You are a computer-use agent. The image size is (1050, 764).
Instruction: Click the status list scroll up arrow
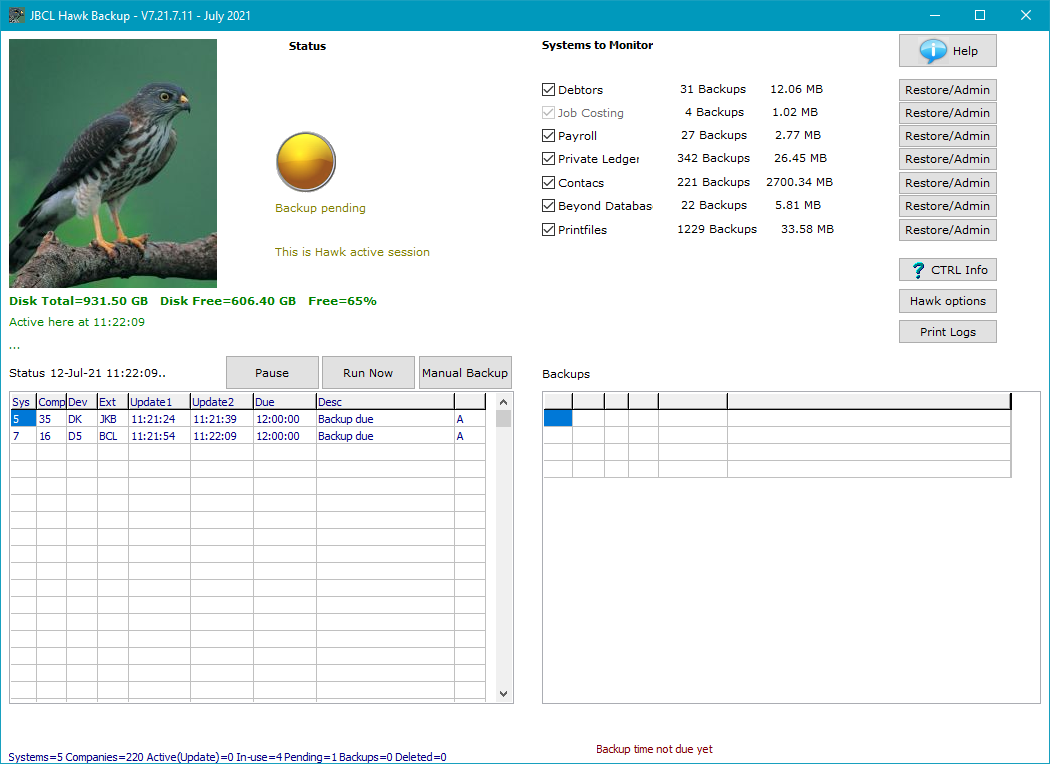tap(503, 402)
